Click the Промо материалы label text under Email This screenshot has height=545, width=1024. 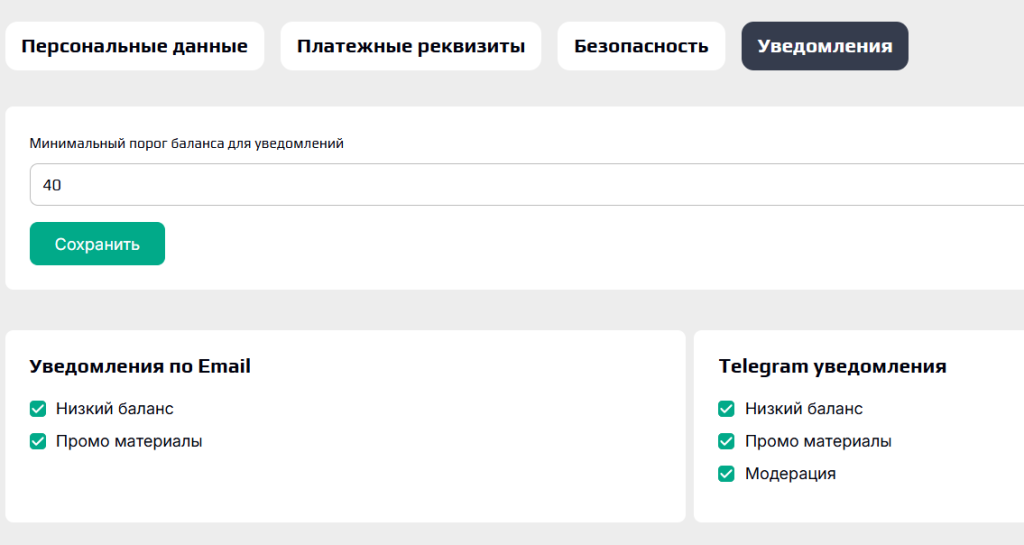[129, 441]
